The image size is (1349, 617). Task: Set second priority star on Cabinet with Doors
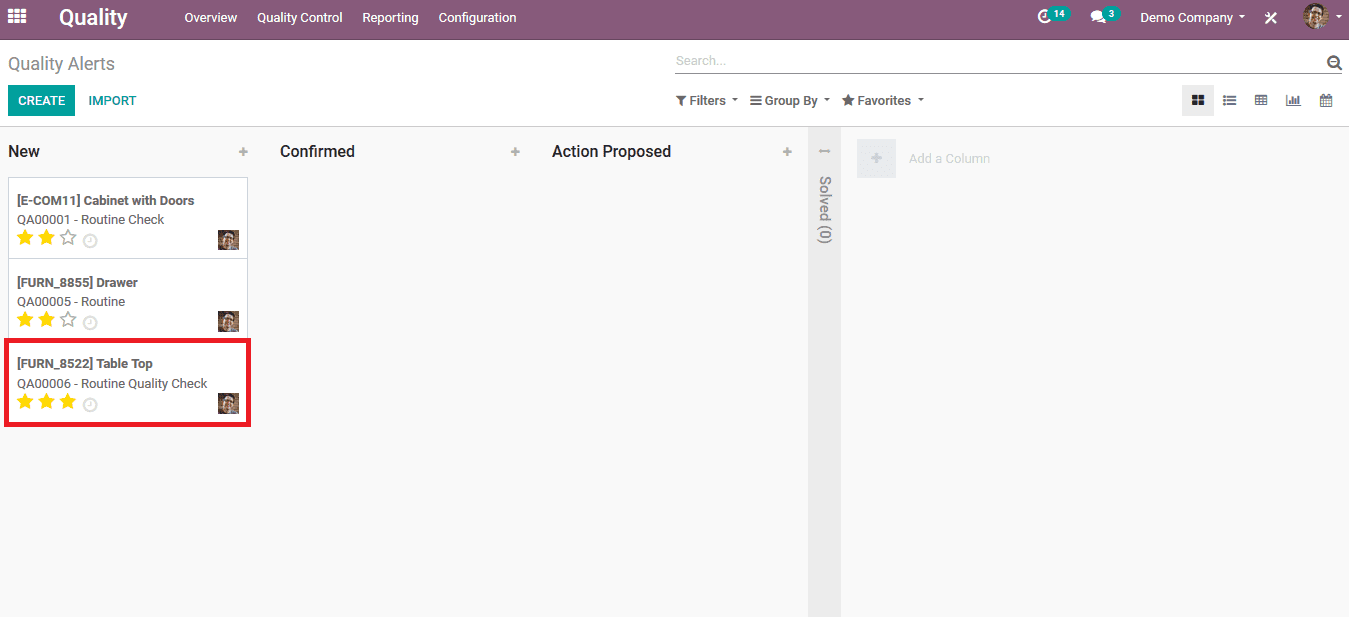(46, 238)
